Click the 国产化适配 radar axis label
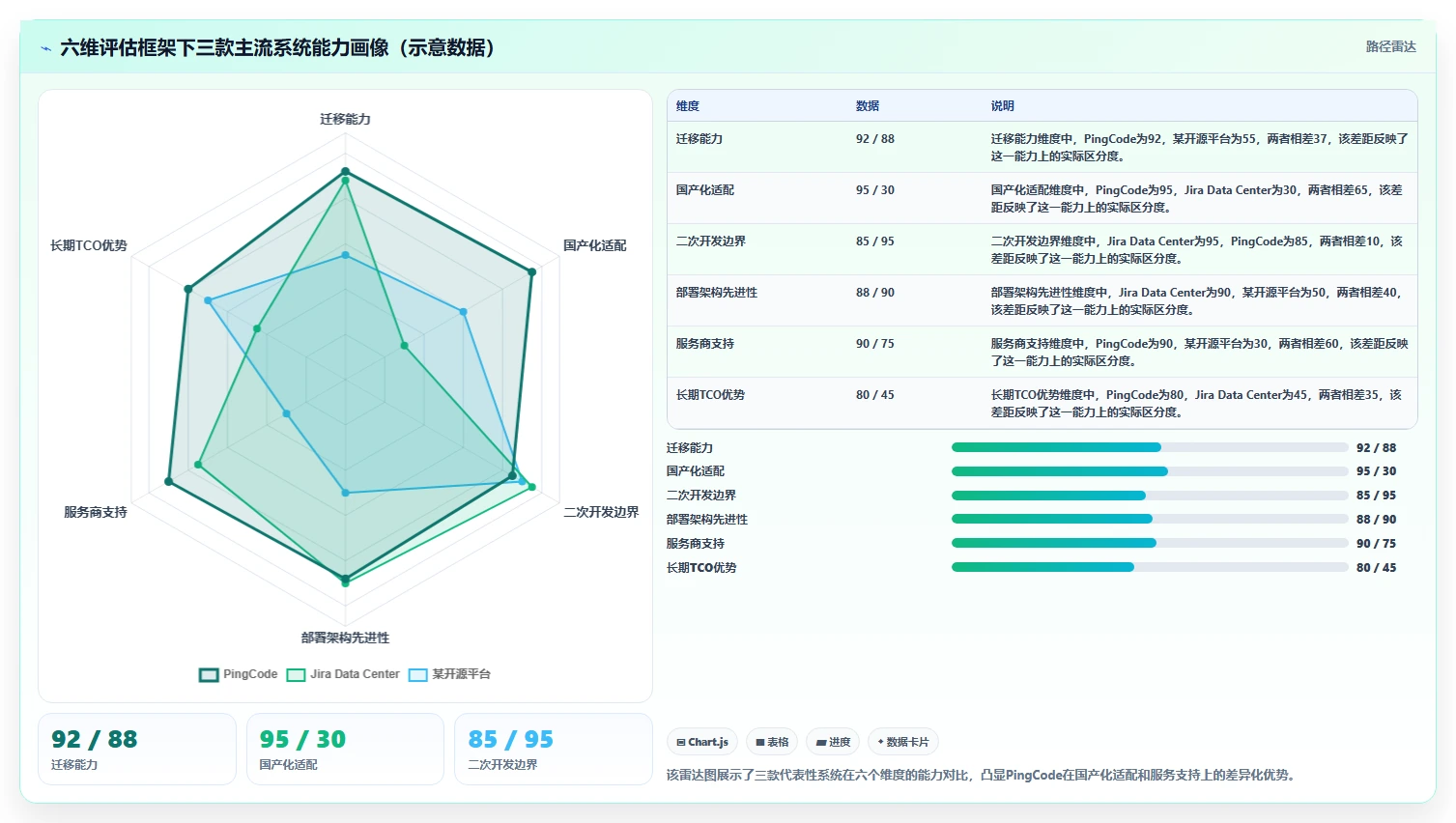The image size is (1456, 823). [x=595, y=245]
